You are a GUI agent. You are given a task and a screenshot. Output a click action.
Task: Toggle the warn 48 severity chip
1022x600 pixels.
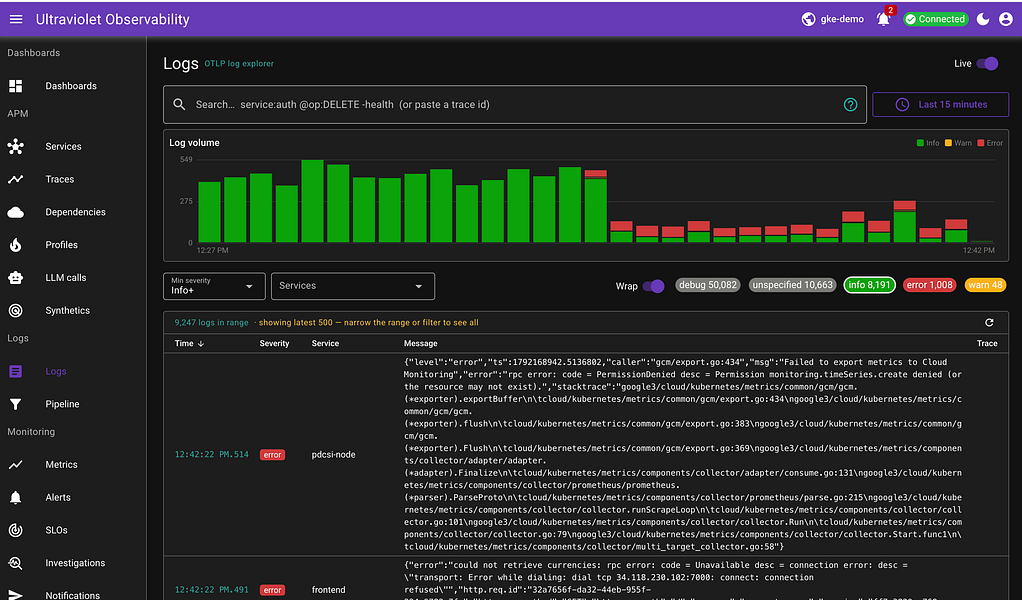(x=986, y=285)
